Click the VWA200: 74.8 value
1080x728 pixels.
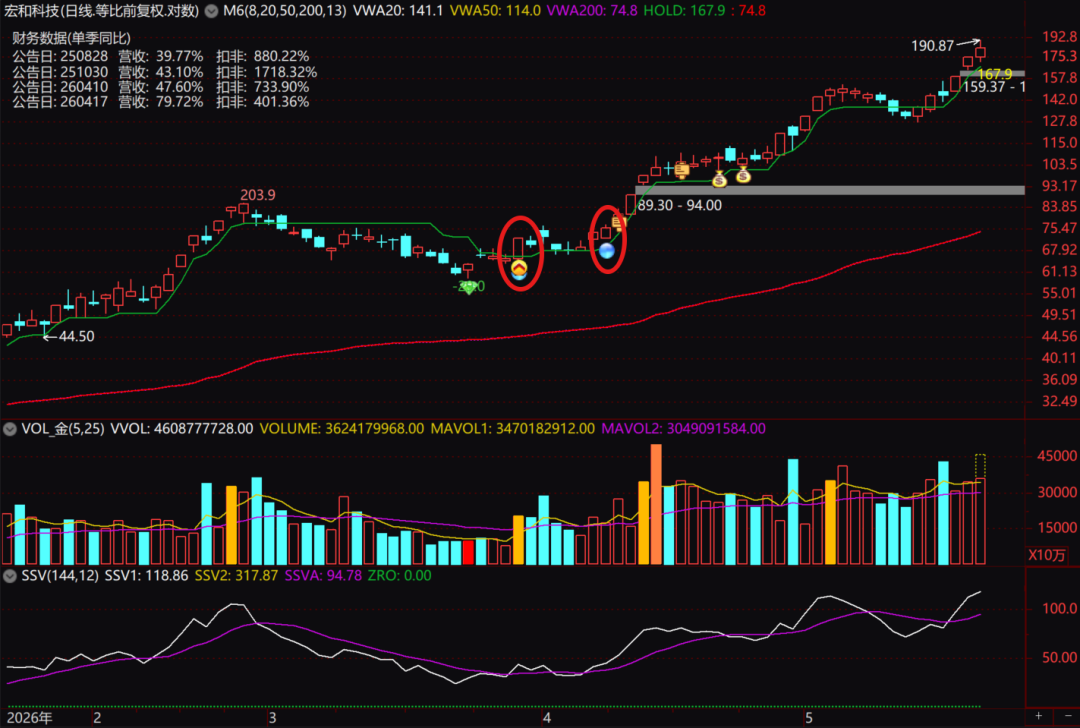pos(592,11)
